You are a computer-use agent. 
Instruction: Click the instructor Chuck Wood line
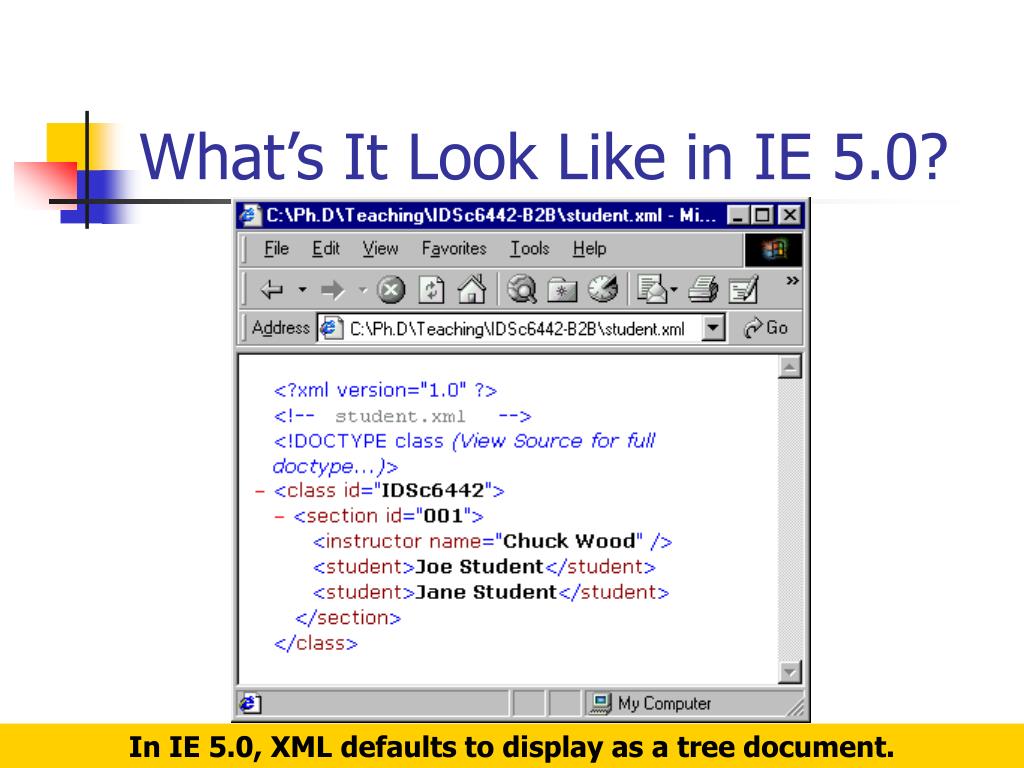pos(492,541)
